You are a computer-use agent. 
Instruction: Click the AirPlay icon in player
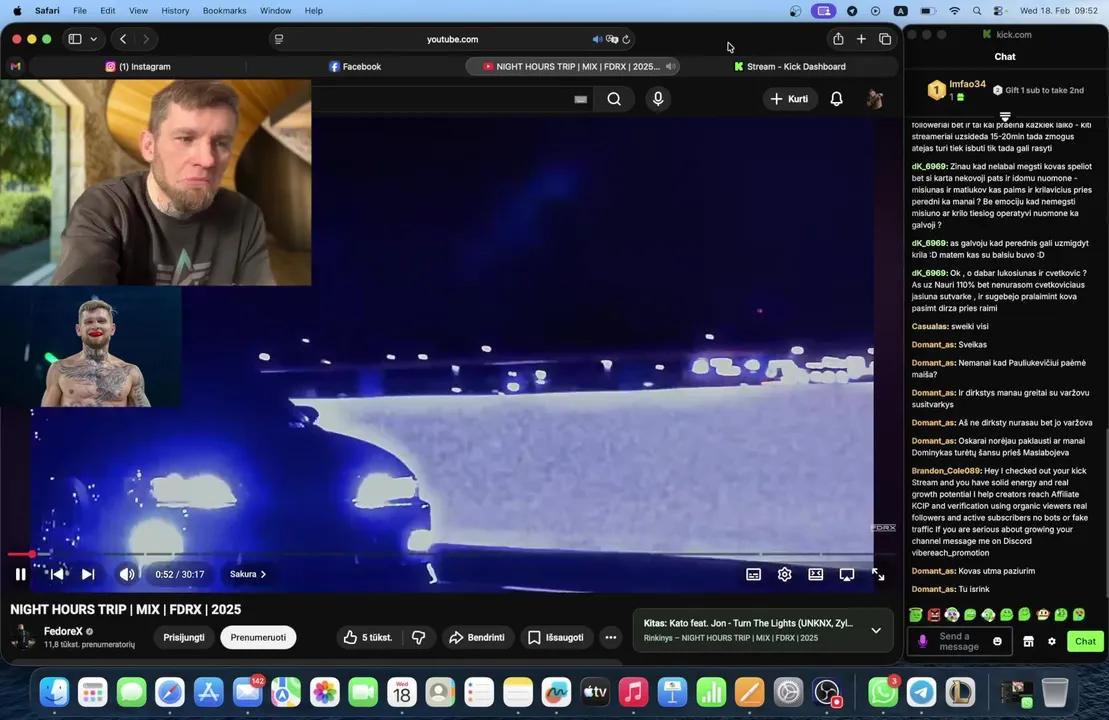847,574
